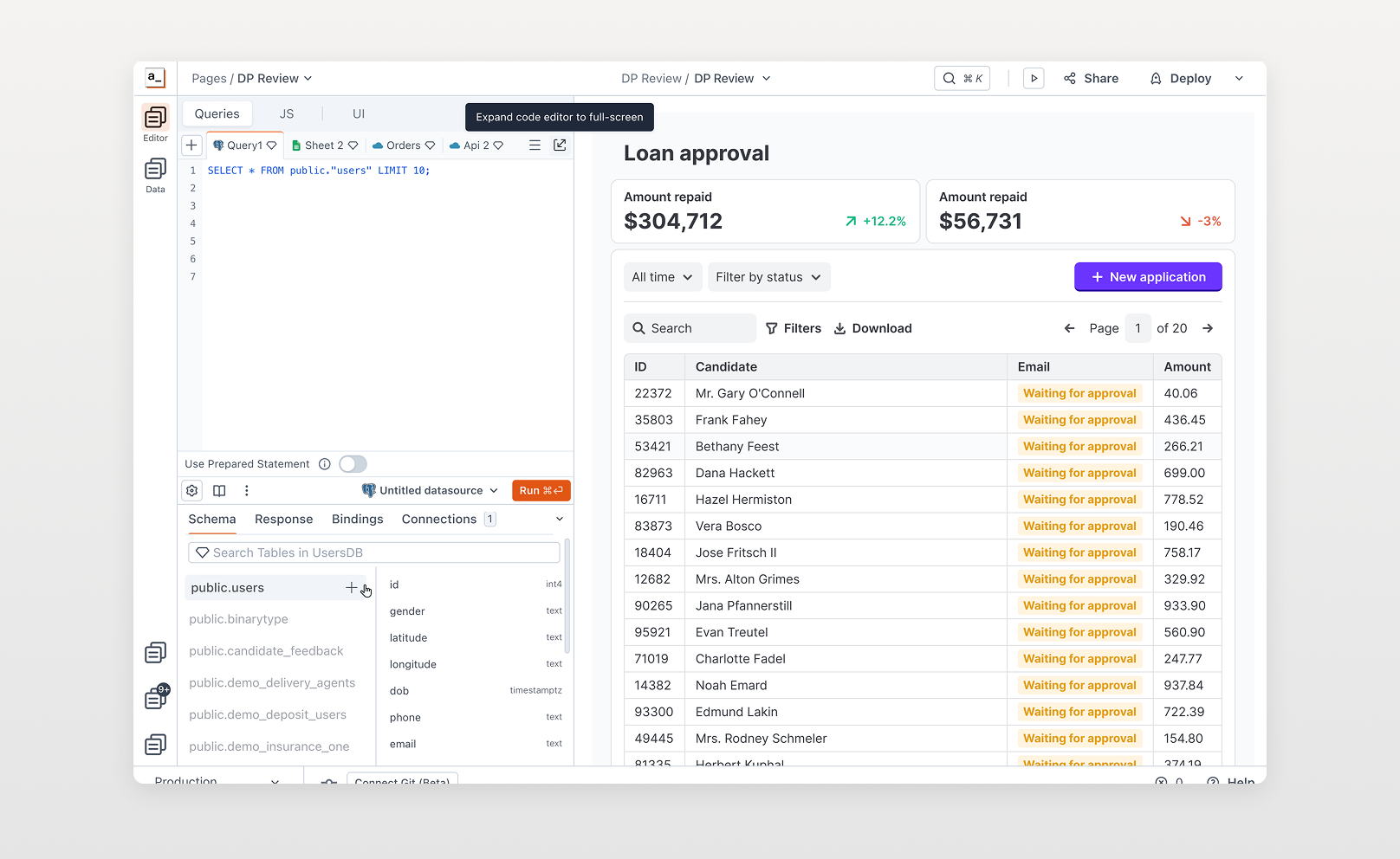The height and width of the screenshot is (859, 1400).
Task: Click the table Download button
Action: [872, 328]
